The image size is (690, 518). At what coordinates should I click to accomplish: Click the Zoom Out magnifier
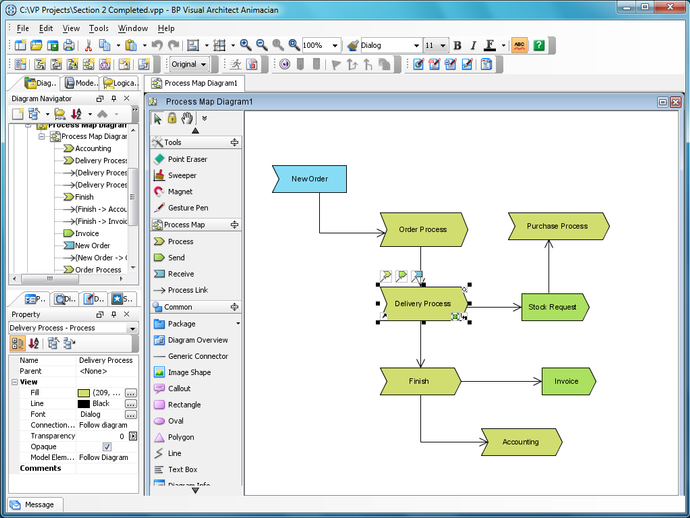[261, 45]
